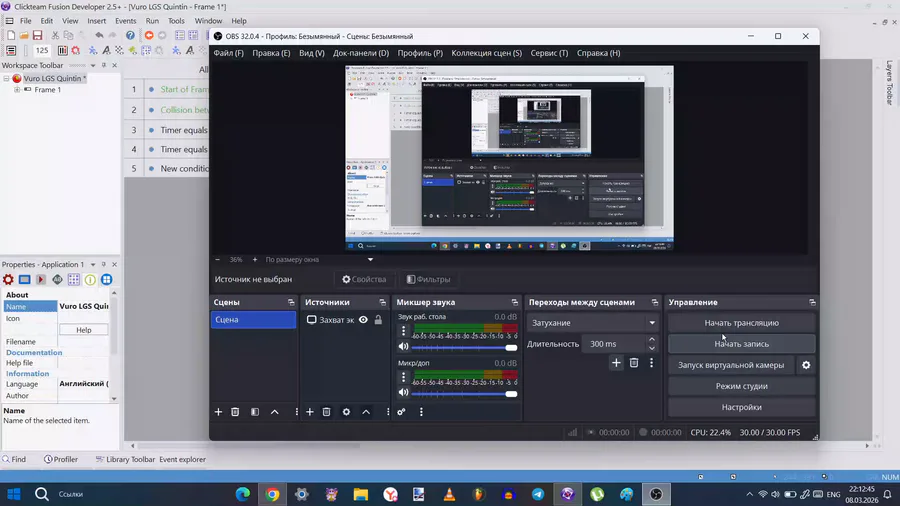The width and height of the screenshot is (900, 506).
Task: Add a new scene in the OBS Сцены panel
Action: pos(218,412)
